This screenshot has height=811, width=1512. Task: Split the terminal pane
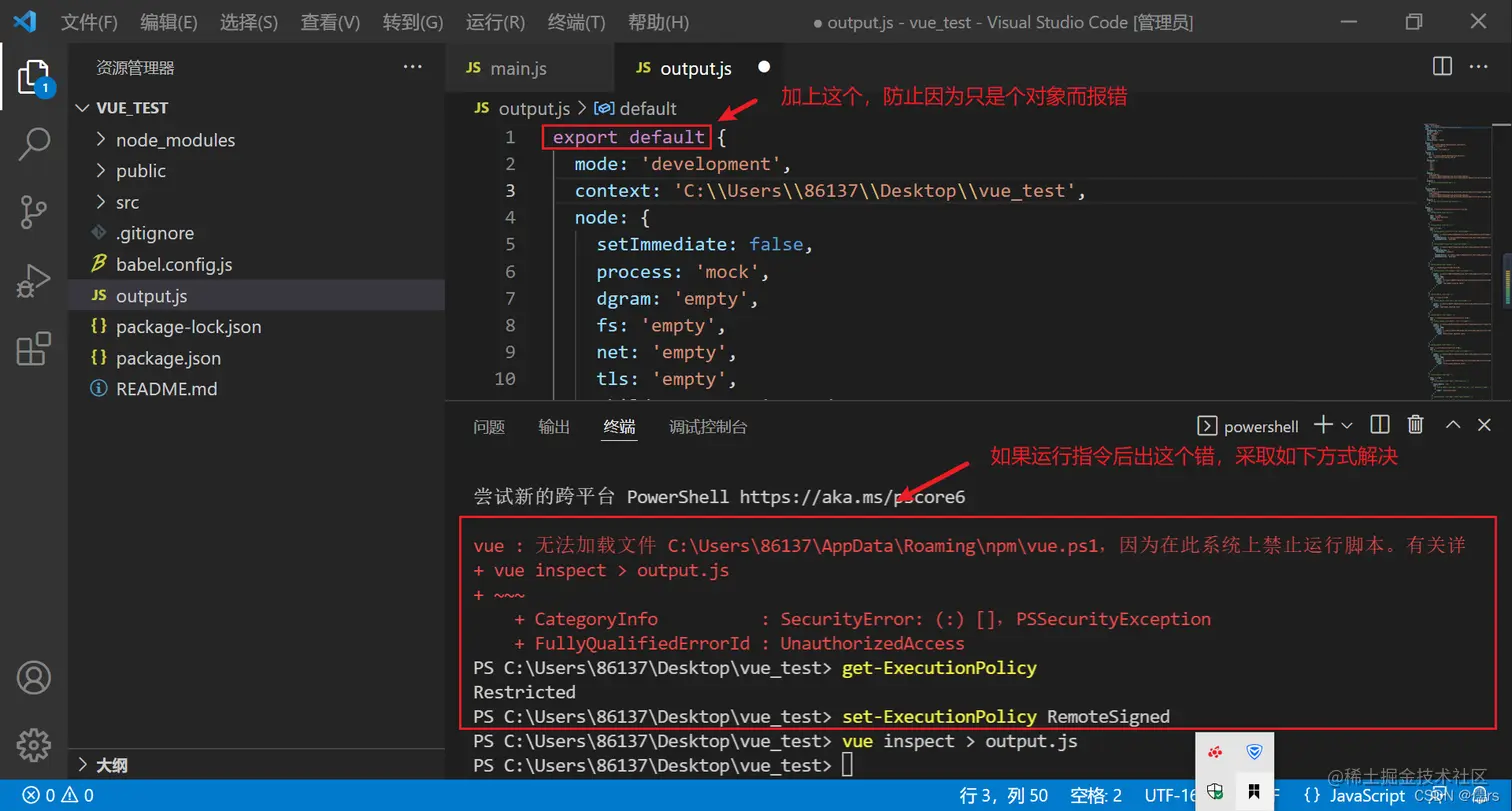pos(1379,424)
